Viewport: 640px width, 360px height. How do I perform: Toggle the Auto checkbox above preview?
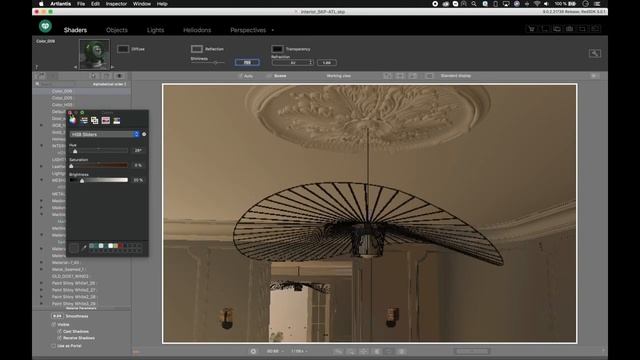click(x=240, y=76)
